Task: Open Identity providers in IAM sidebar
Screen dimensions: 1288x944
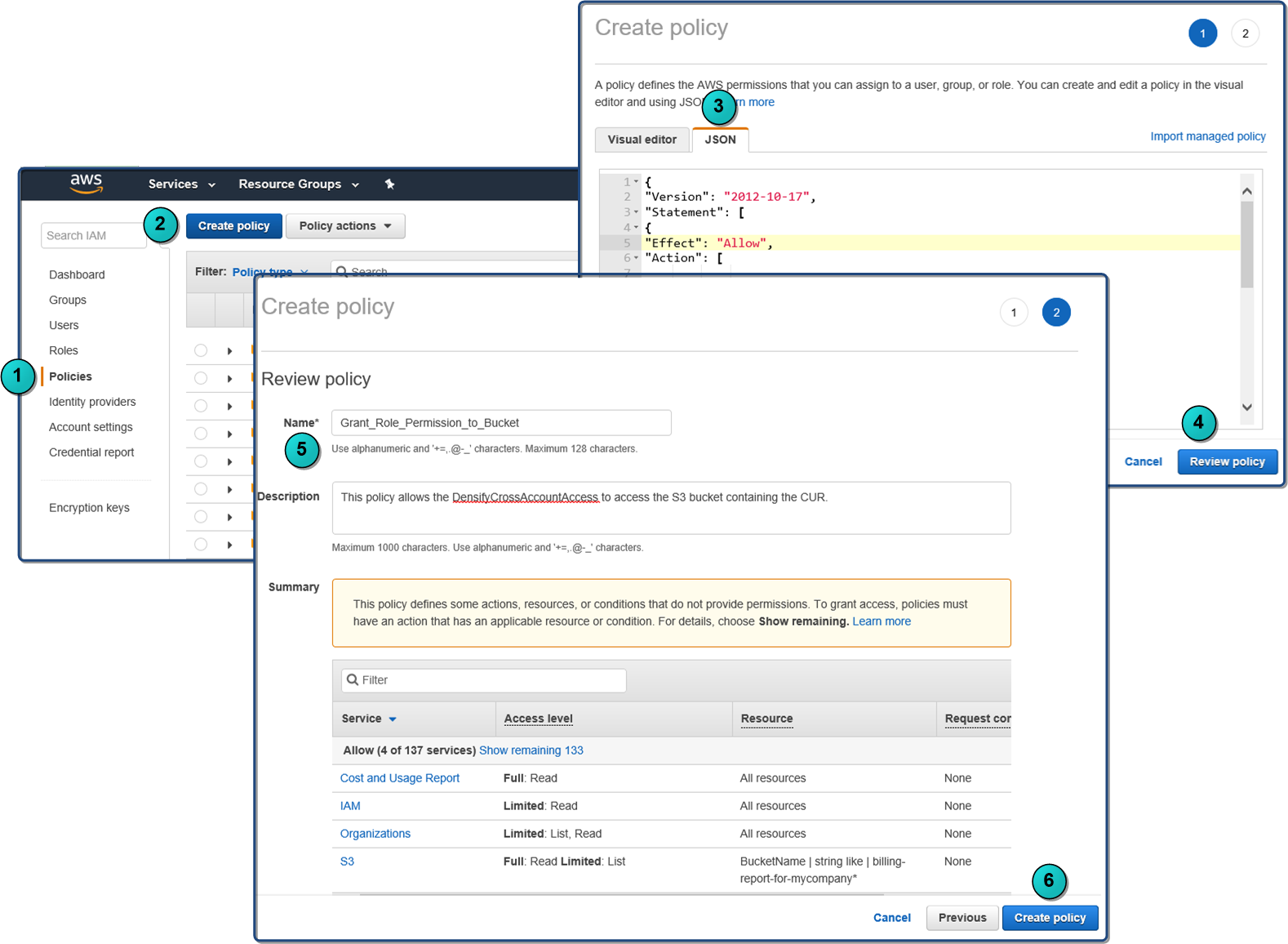Action: pos(92,402)
